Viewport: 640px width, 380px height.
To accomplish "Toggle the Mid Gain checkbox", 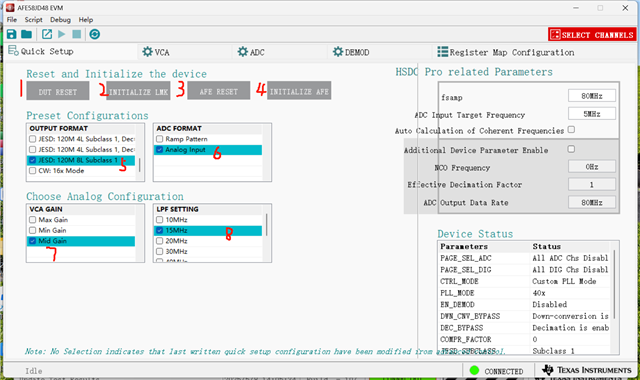I will (33, 241).
